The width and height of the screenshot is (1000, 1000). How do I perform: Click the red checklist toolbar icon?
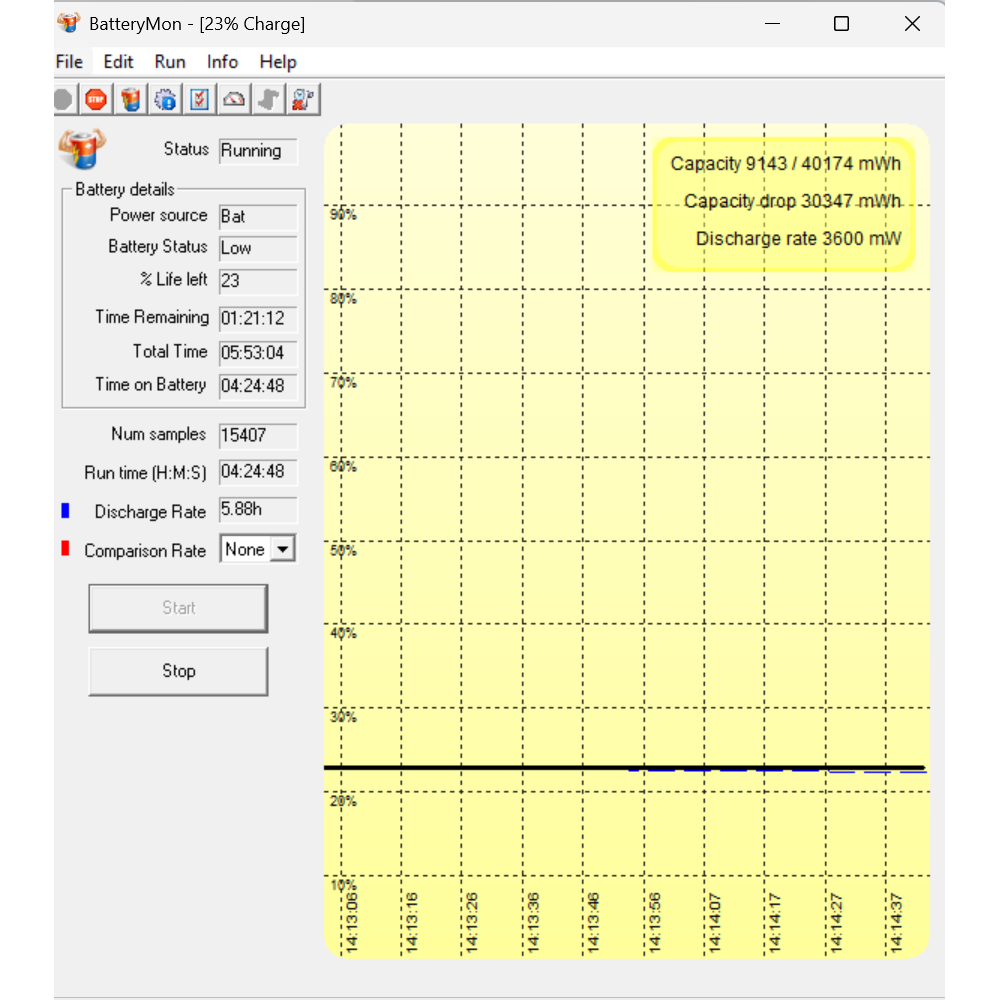199,99
